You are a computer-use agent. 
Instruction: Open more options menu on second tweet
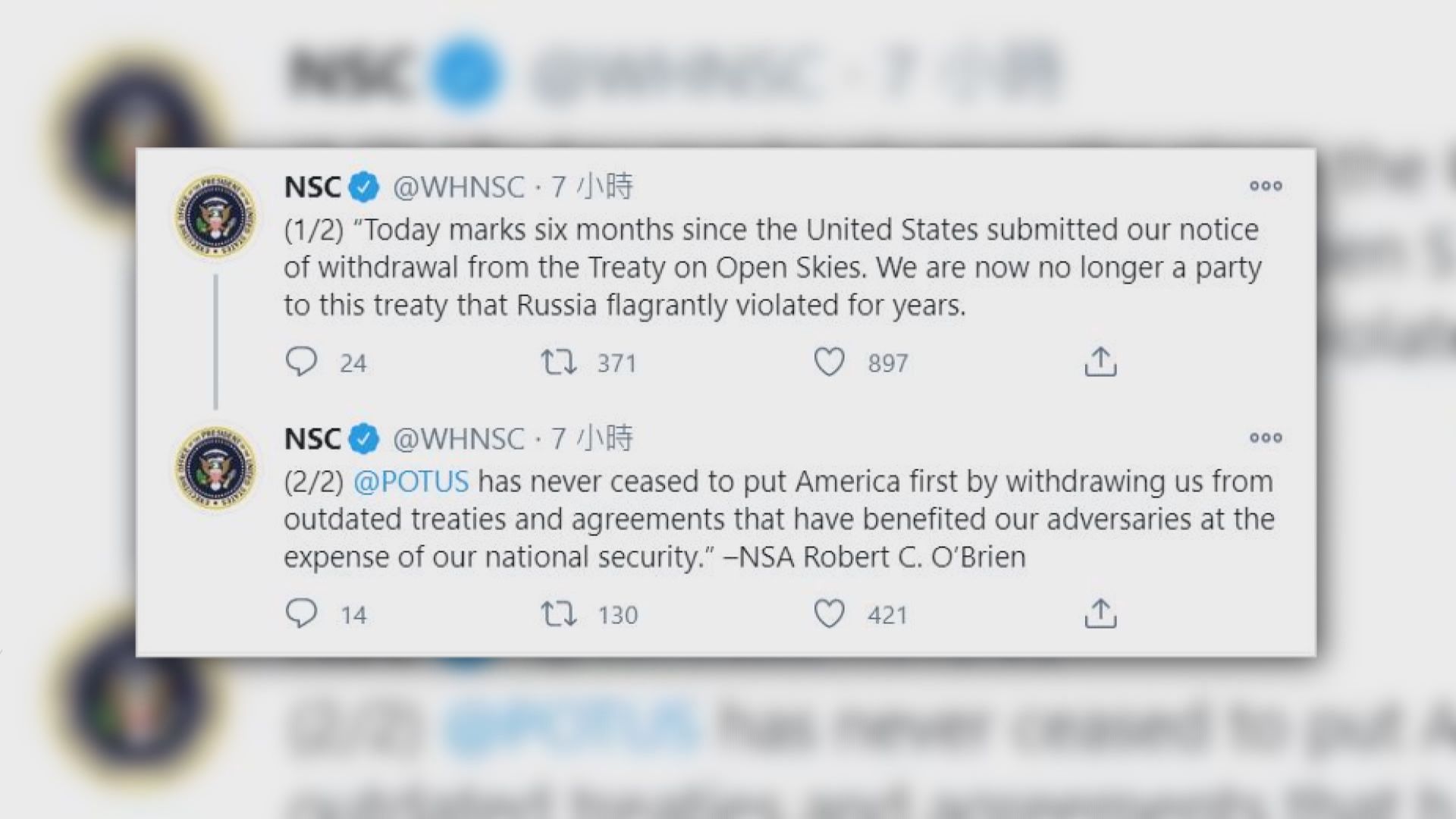point(1266,438)
